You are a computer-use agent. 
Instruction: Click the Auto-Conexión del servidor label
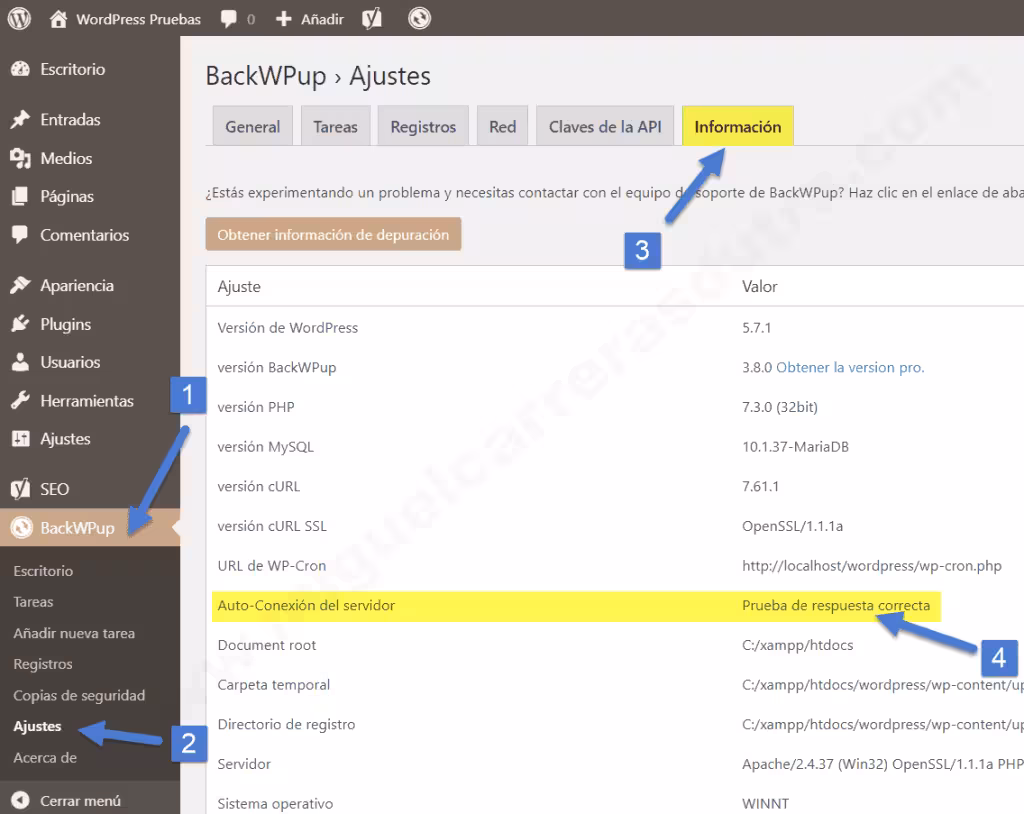[x=306, y=606]
